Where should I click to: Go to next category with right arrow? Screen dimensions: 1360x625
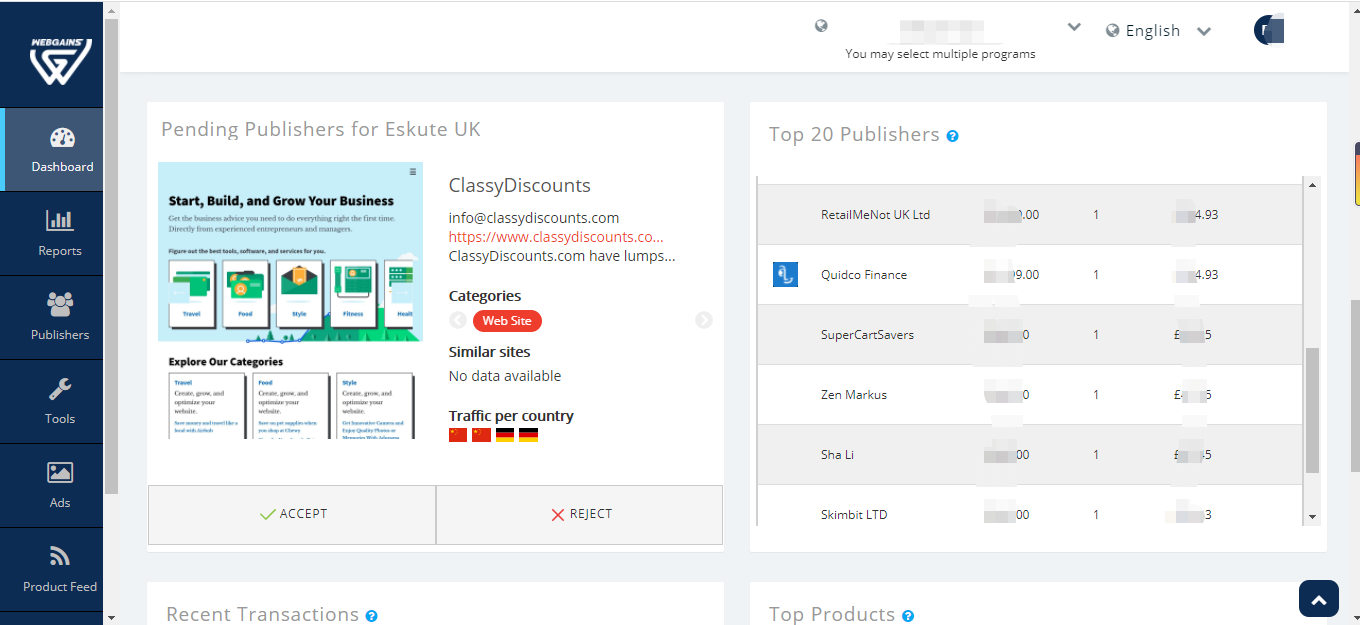click(704, 321)
